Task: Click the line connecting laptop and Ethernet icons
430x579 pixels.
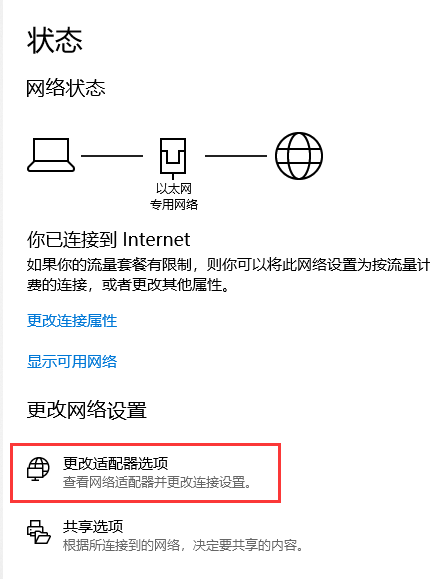Action: [112, 156]
